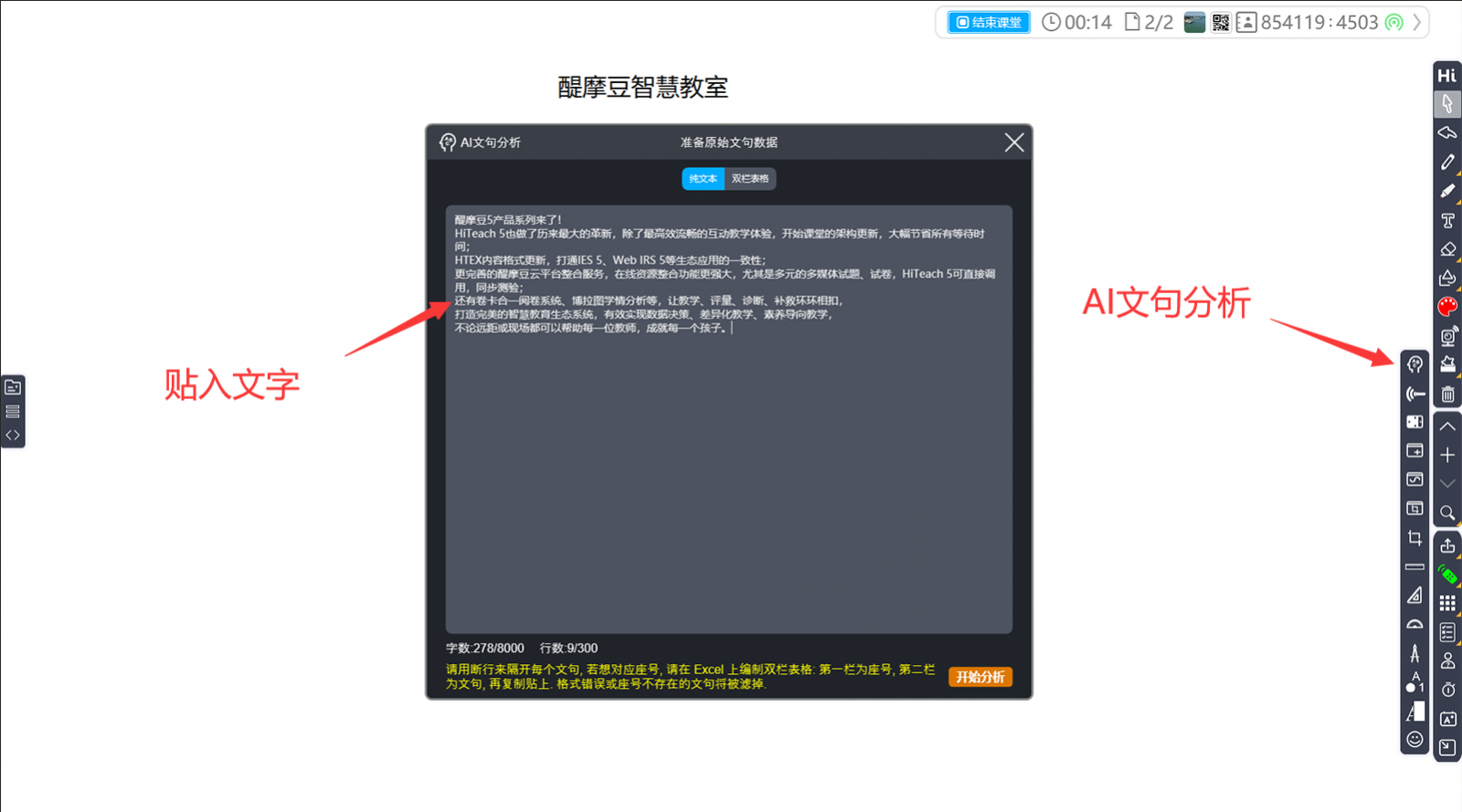Viewport: 1462px width, 812px height.
Task: Click the trash can delete icon
Action: pyautogui.click(x=1447, y=395)
